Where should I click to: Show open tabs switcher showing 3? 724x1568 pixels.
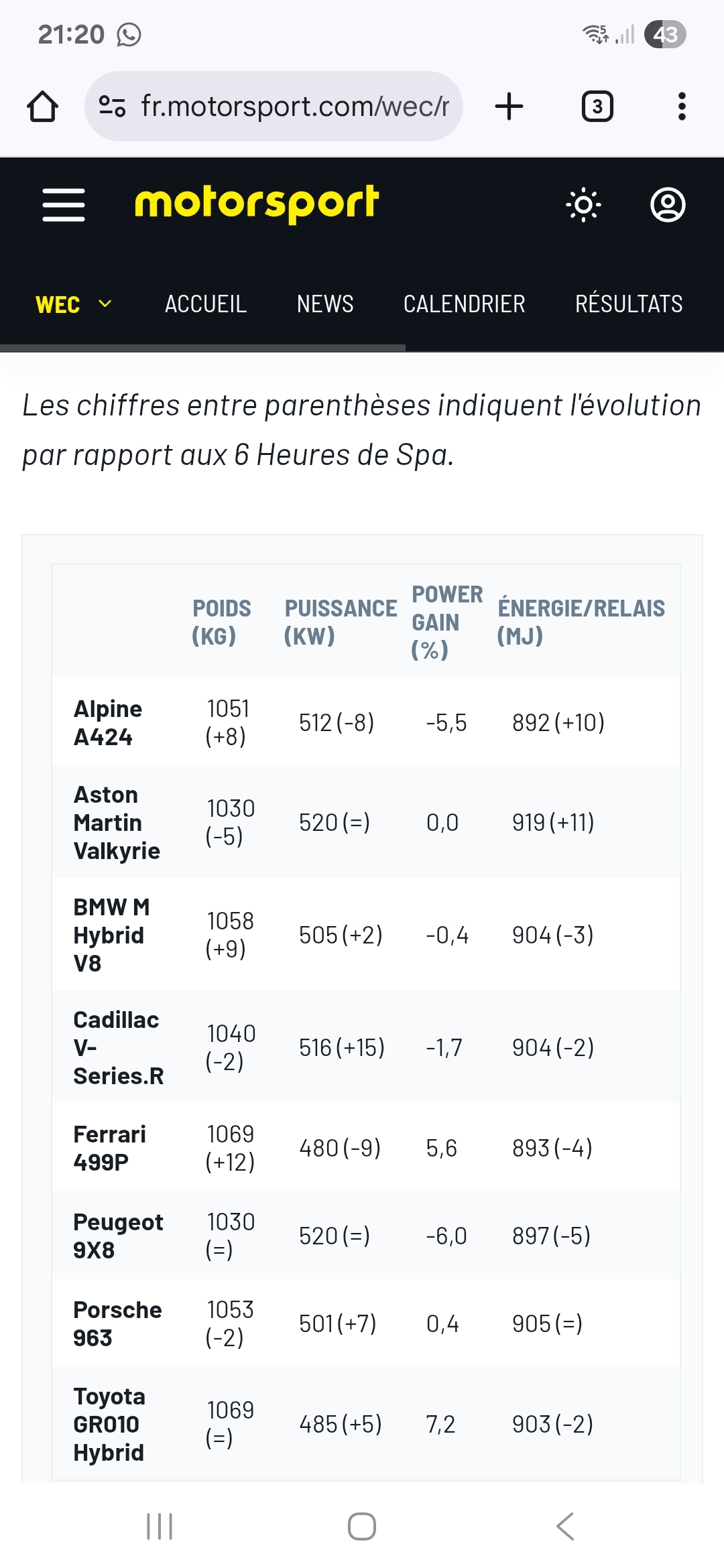coord(597,107)
